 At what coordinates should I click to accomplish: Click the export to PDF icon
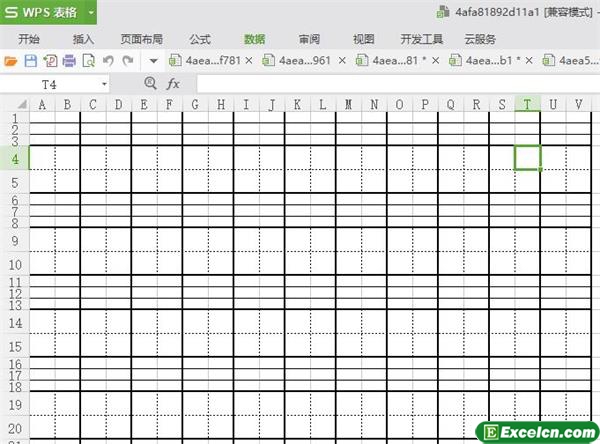click(x=50, y=61)
